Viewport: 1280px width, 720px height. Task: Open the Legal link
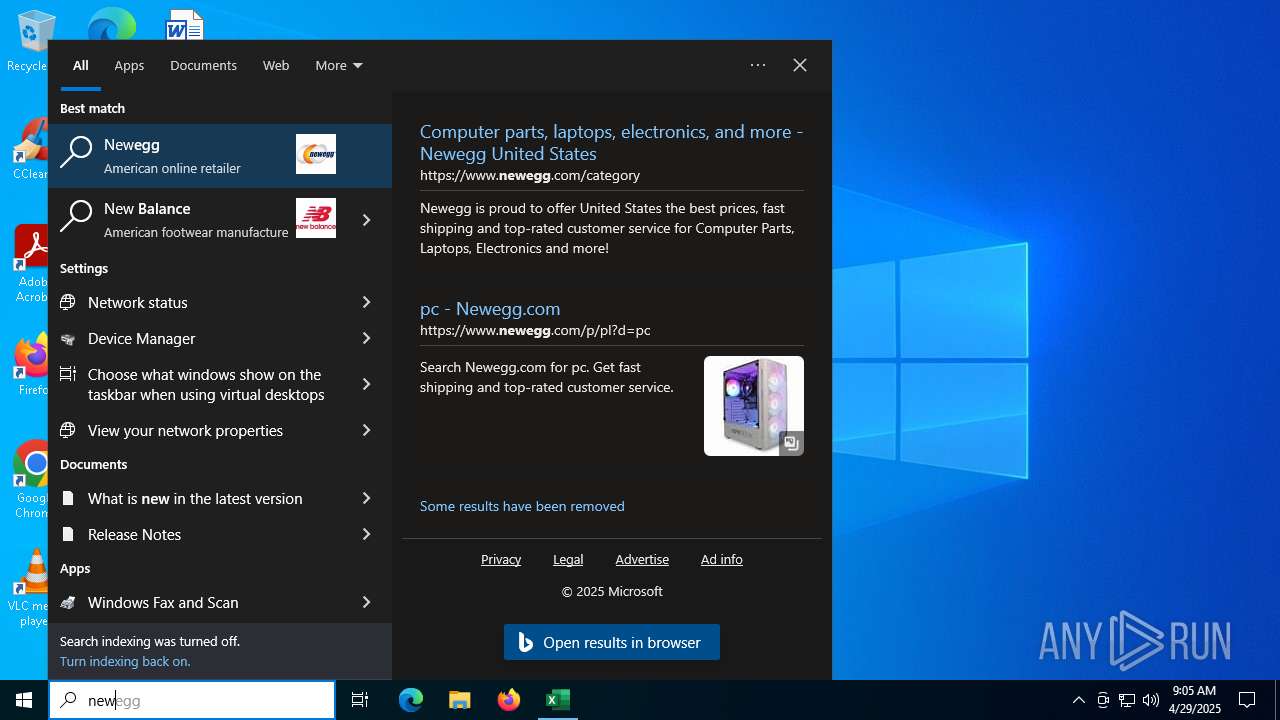tap(568, 559)
